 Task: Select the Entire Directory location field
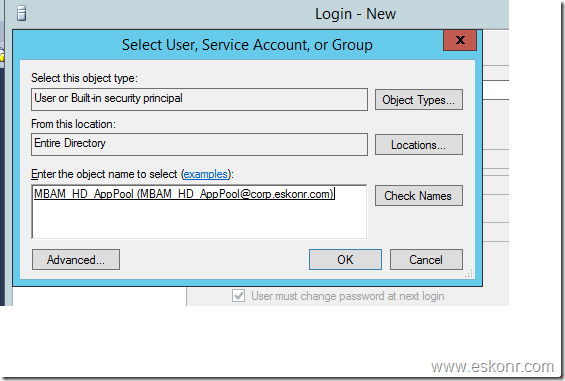coord(199,144)
